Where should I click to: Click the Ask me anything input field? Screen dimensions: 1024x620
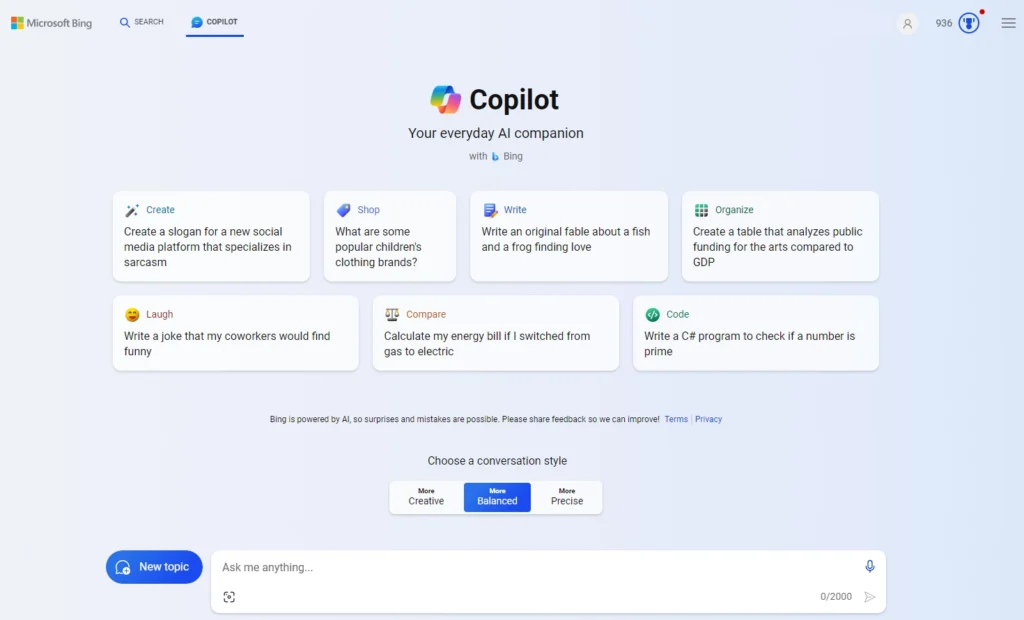coord(535,567)
